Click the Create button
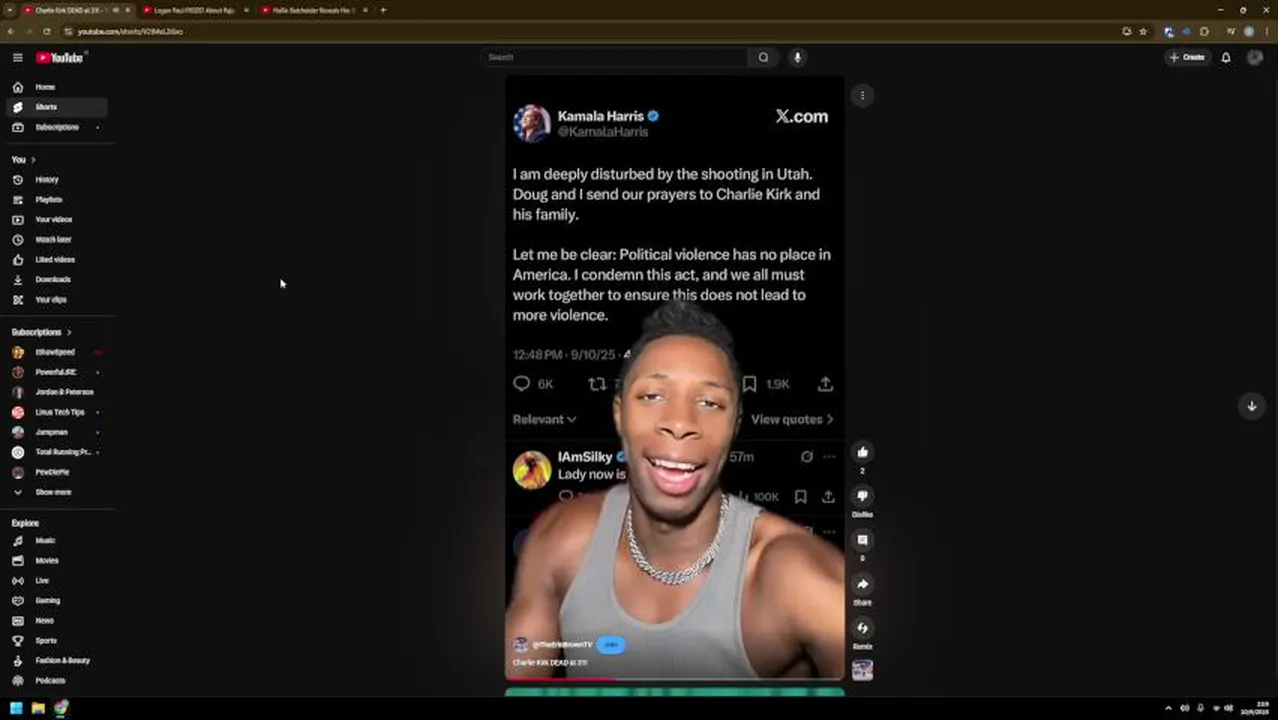The image size is (1278, 720). (x=1187, y=57)
